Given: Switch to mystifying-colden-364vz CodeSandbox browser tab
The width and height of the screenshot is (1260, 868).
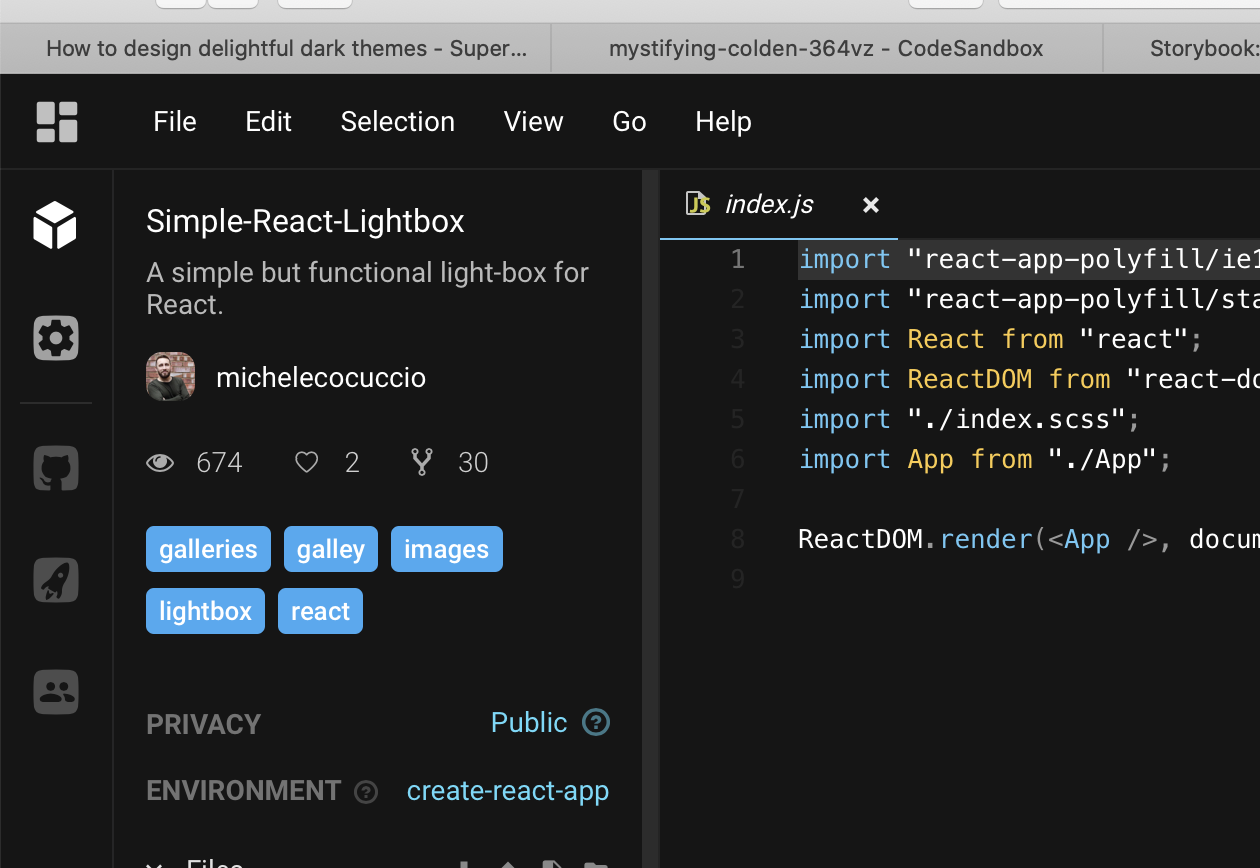Looking at the screenshot, I should pyautogui.click(x=827, y=48).
